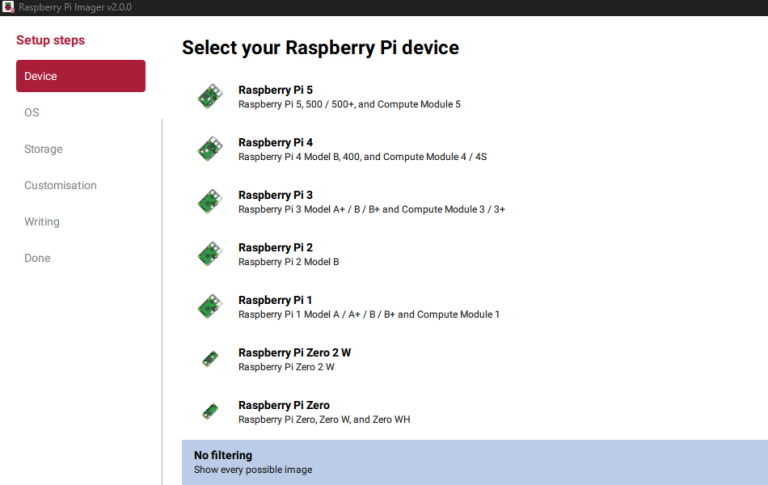The image size is (768, 485).
Task: Select the No filtering option
Action: point(475,462)
